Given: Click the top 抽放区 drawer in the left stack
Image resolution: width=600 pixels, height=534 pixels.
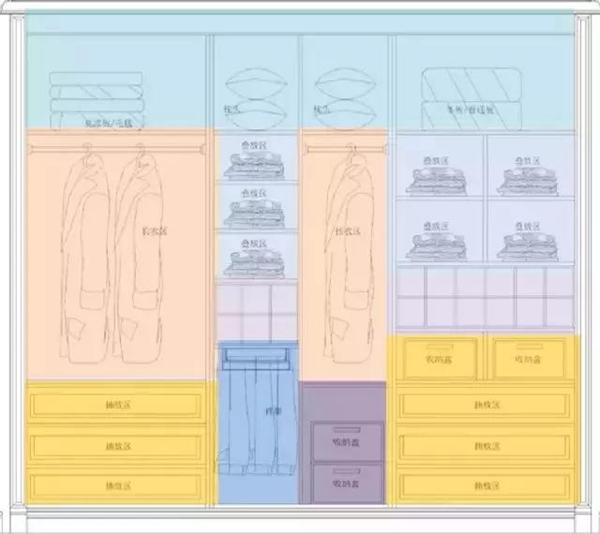Looking at the screenshot, I should pos(116,404).
